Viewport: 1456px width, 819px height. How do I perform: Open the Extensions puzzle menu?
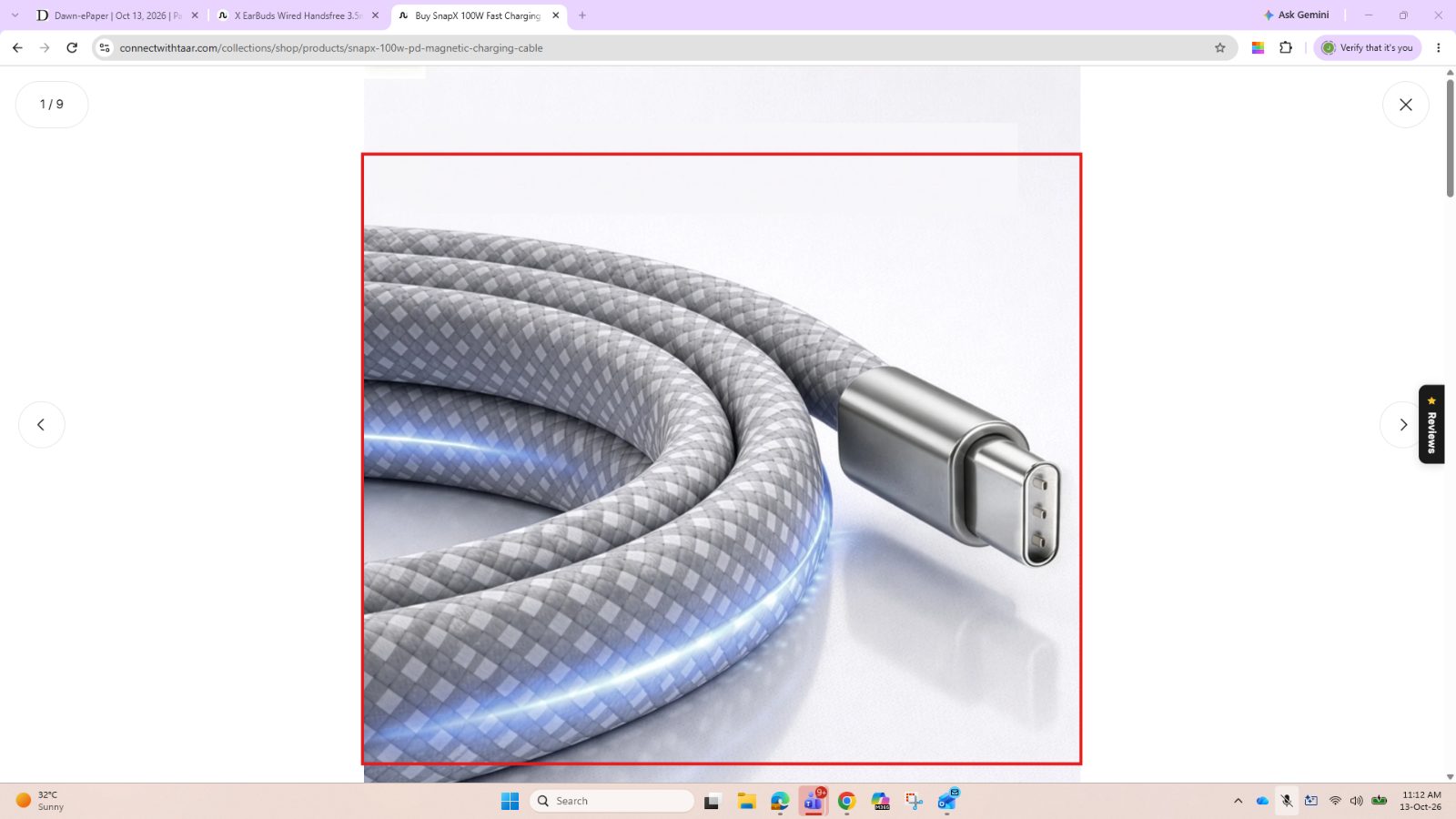click(x=1286, y=48)
